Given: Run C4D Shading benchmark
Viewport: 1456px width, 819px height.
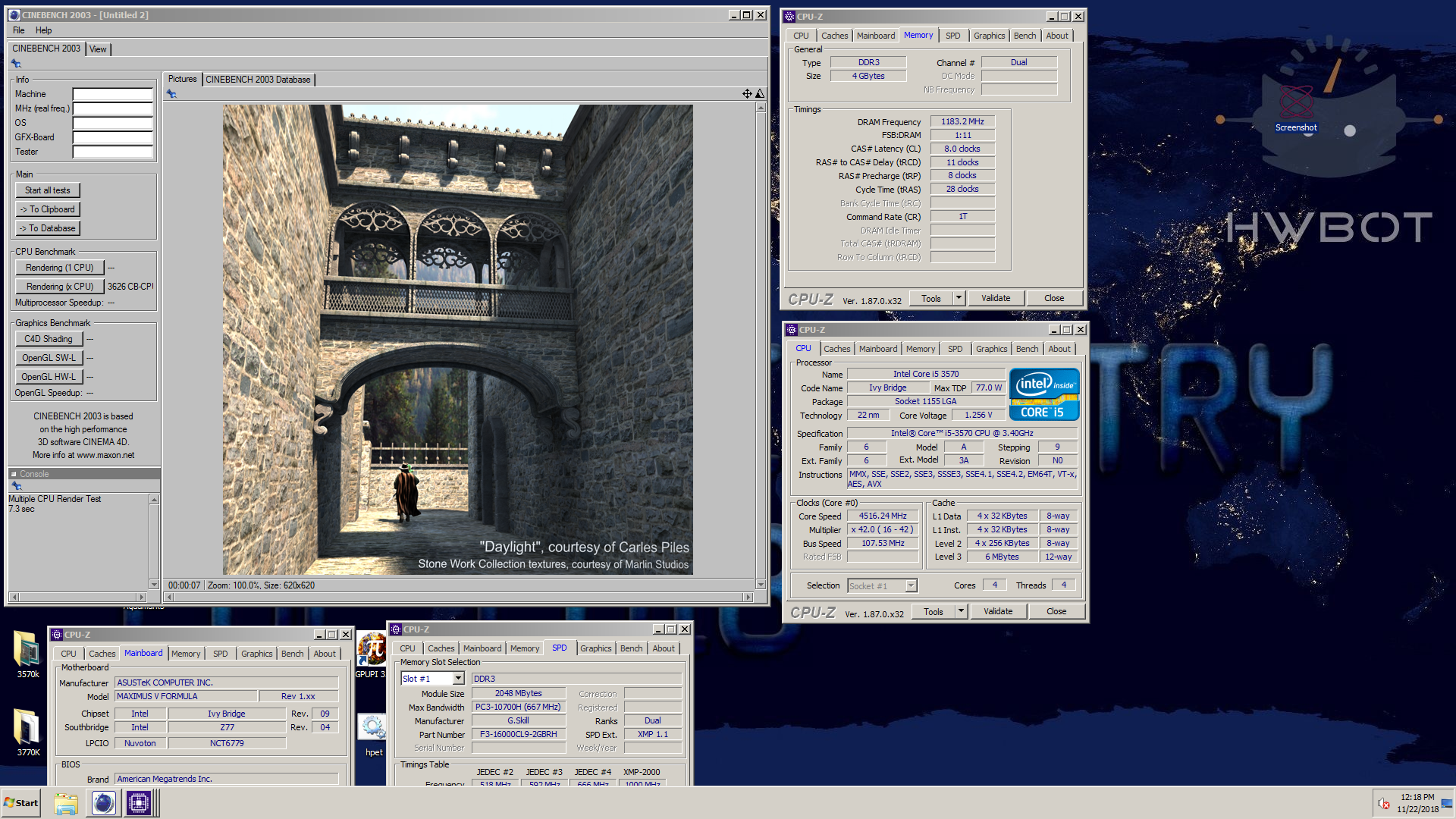Looking at the screenshot, I should click(49, 339).
